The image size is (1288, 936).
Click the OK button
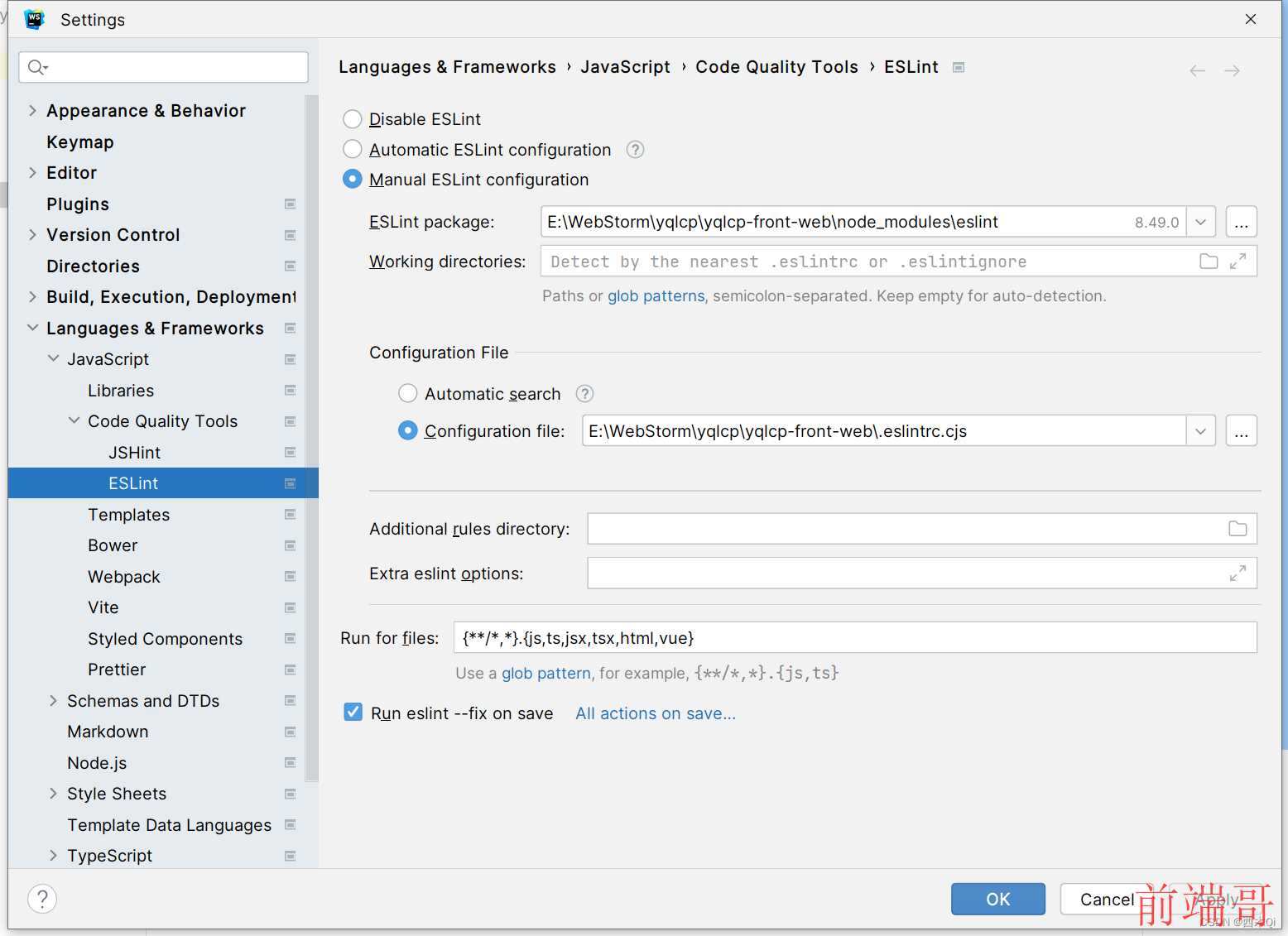998,899
